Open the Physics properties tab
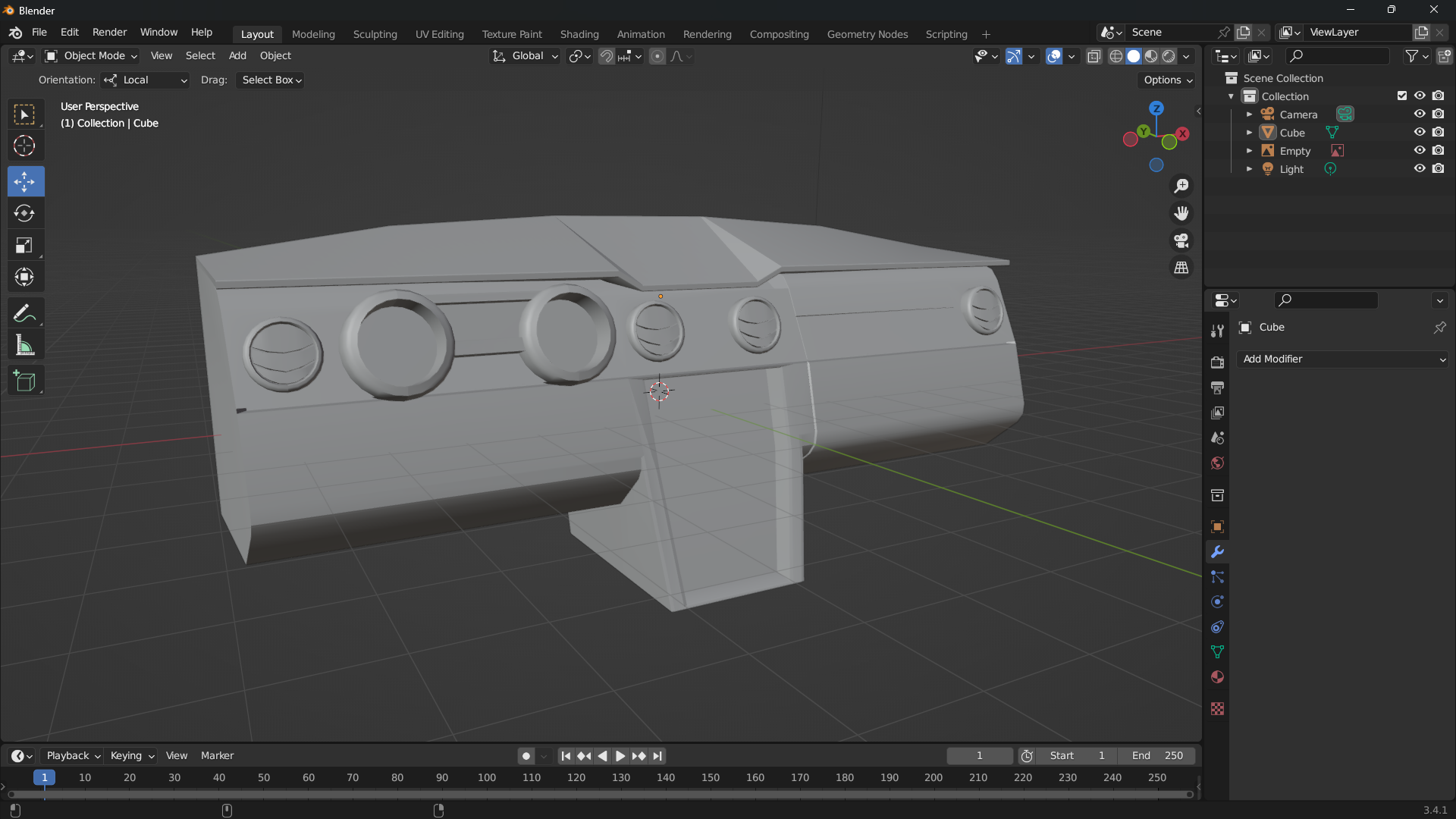Screen dimensions: 1456x819 [1217, 602]
